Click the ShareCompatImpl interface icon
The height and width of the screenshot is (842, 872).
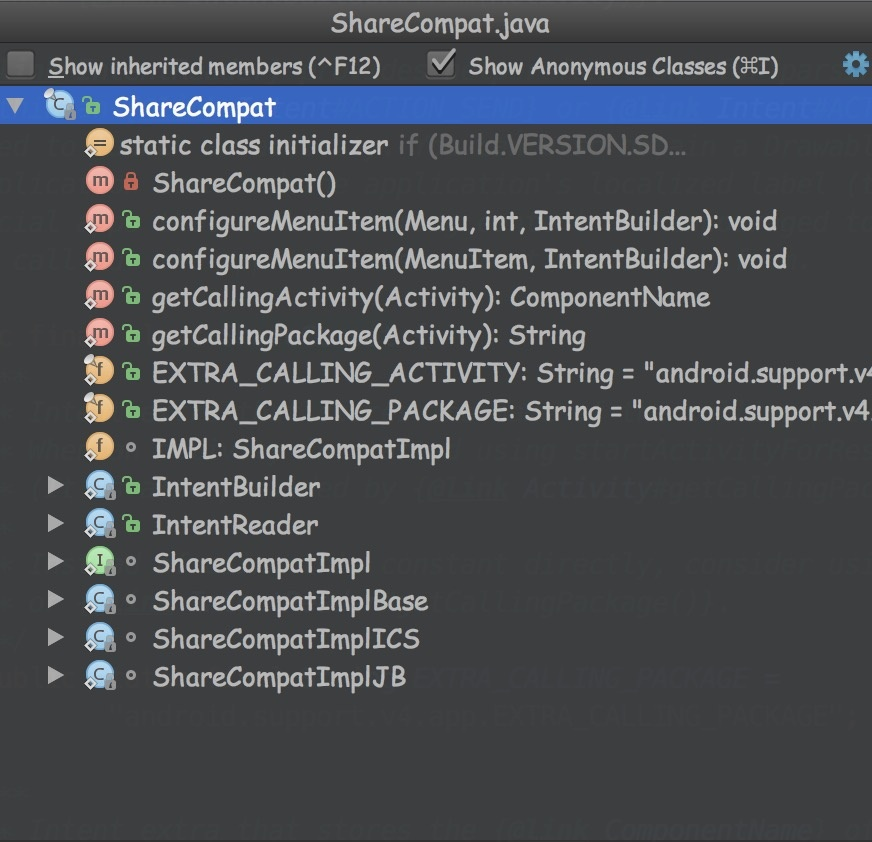100,561
